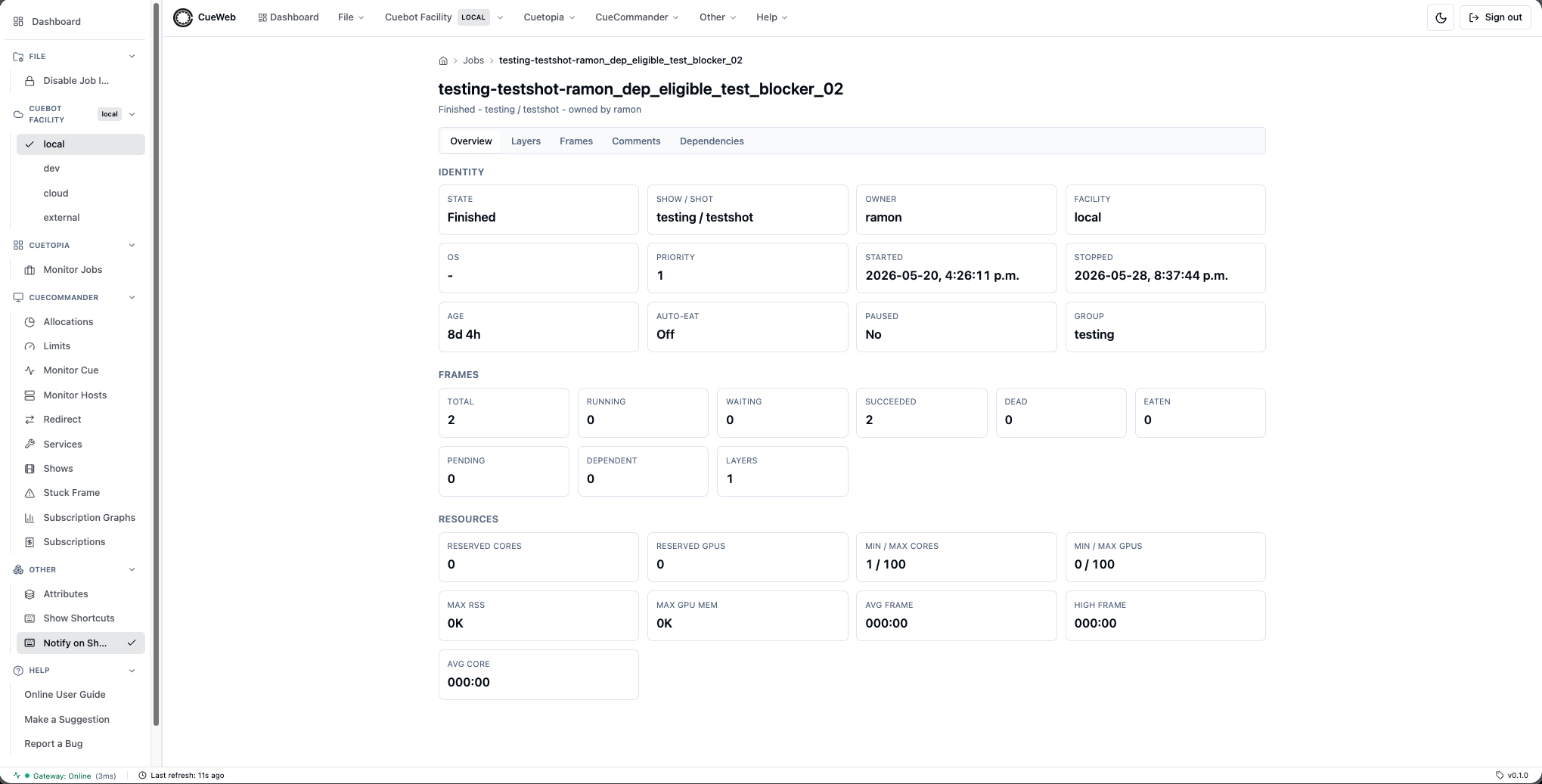Toggle dark mode moon icon

click(x=1441, y=17)
